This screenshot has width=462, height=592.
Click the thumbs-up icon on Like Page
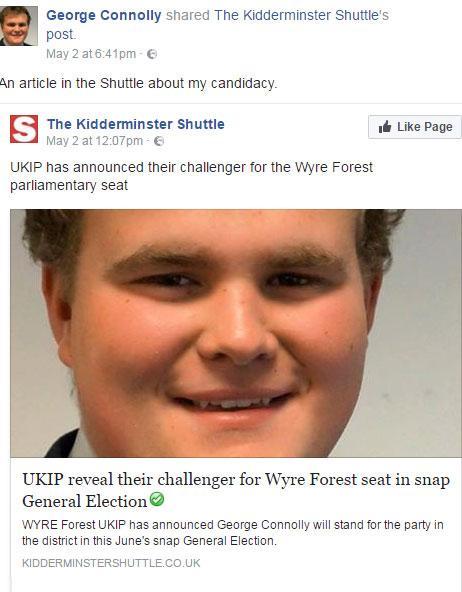click(385, 127)
